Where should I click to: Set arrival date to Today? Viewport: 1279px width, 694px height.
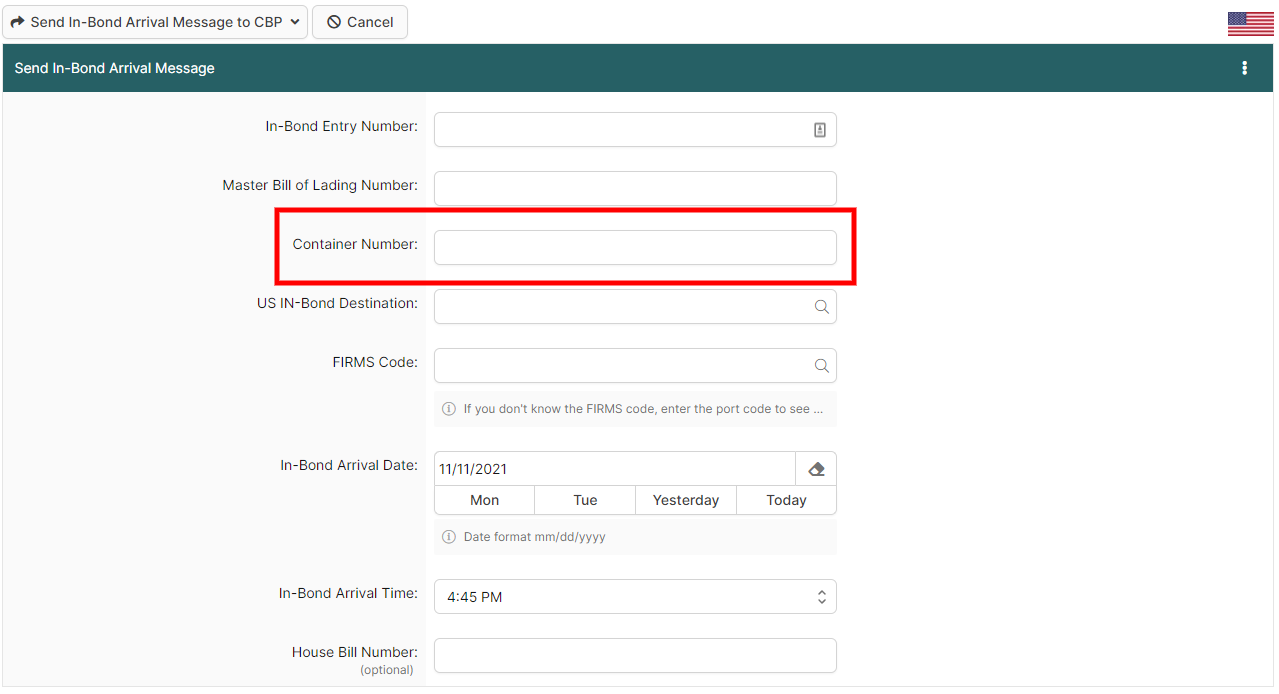point(786,500)
